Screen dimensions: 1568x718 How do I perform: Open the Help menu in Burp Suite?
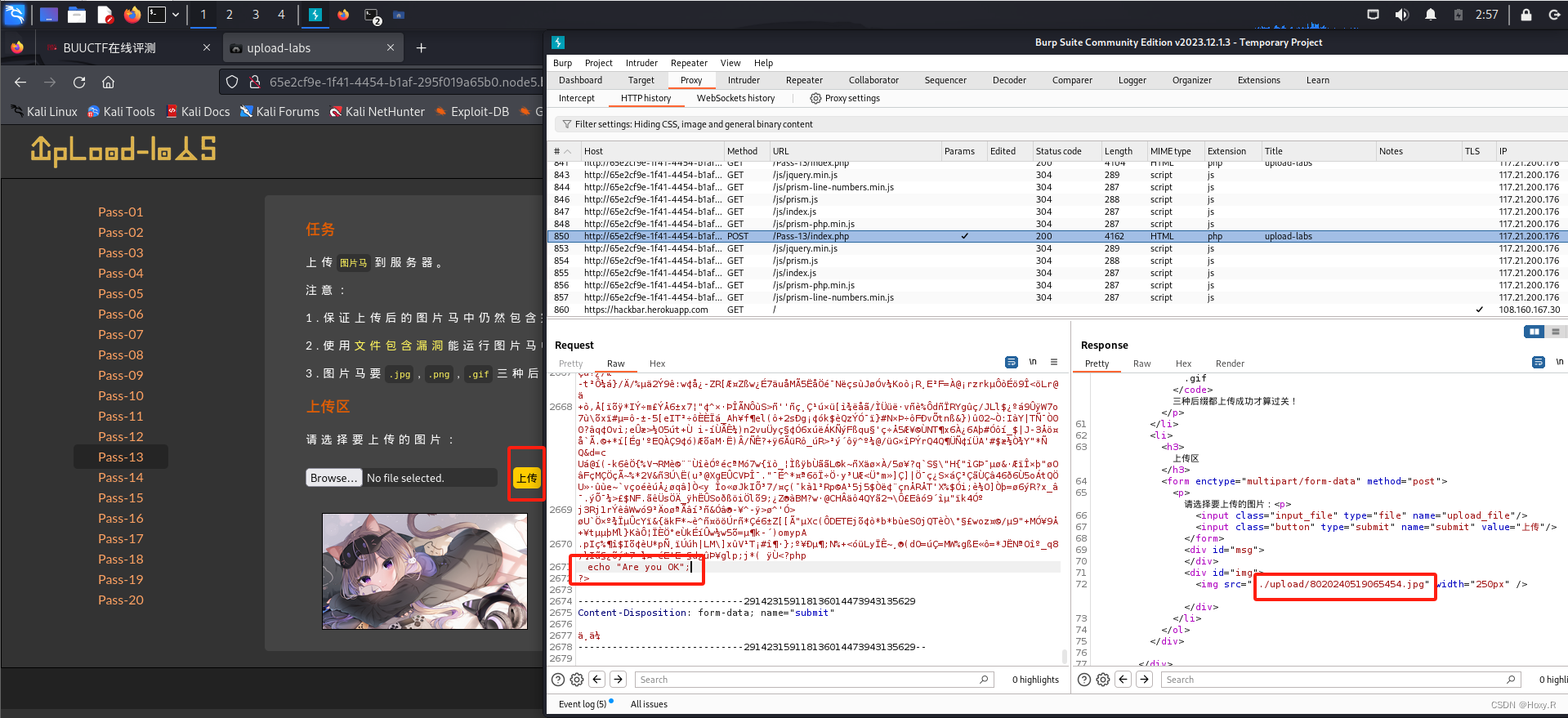pos(763,63)
